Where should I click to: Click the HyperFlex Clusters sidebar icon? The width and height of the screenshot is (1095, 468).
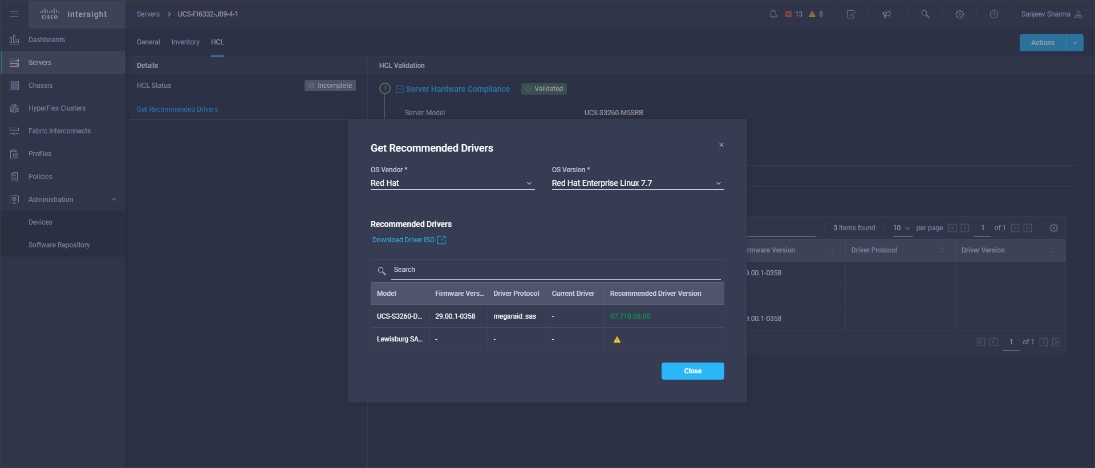14,108
